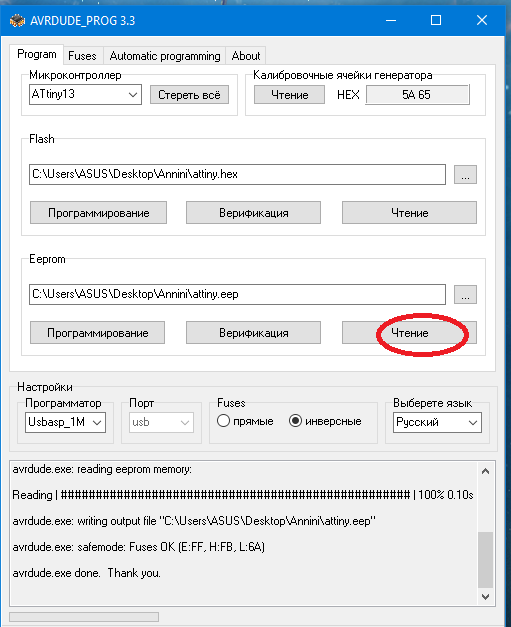Click Flash Верификация button

point(254,213)
